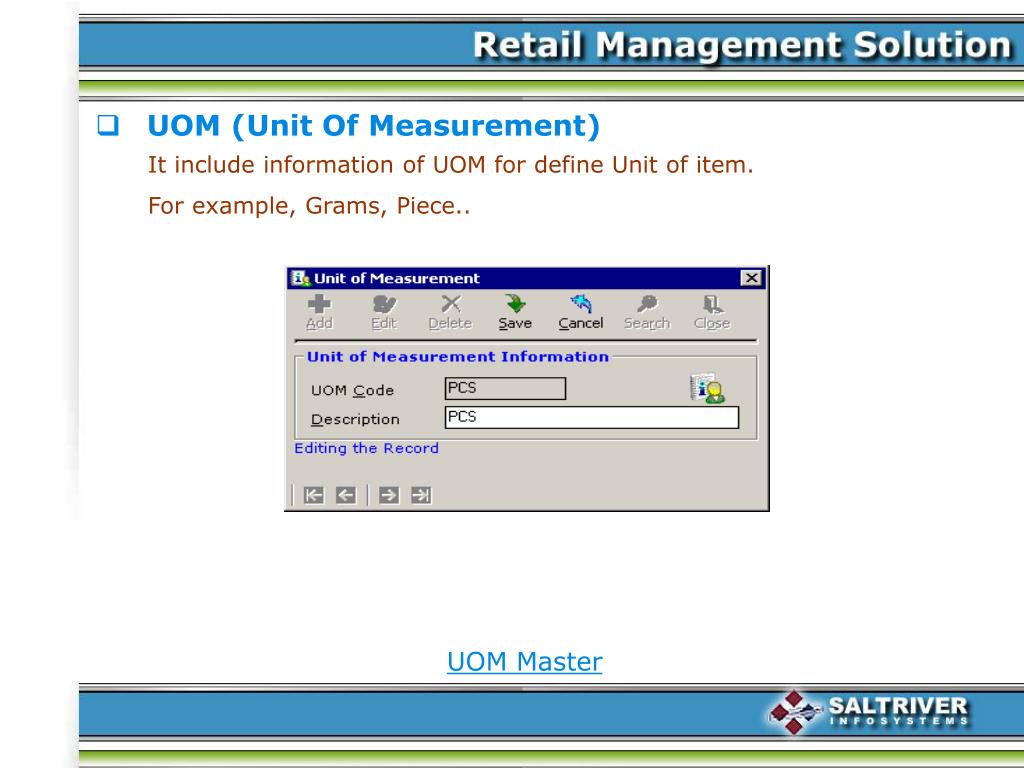The image size is (1024, 768).
Task: Click the 'Editing the Record' status text
Action: (366, 448)
